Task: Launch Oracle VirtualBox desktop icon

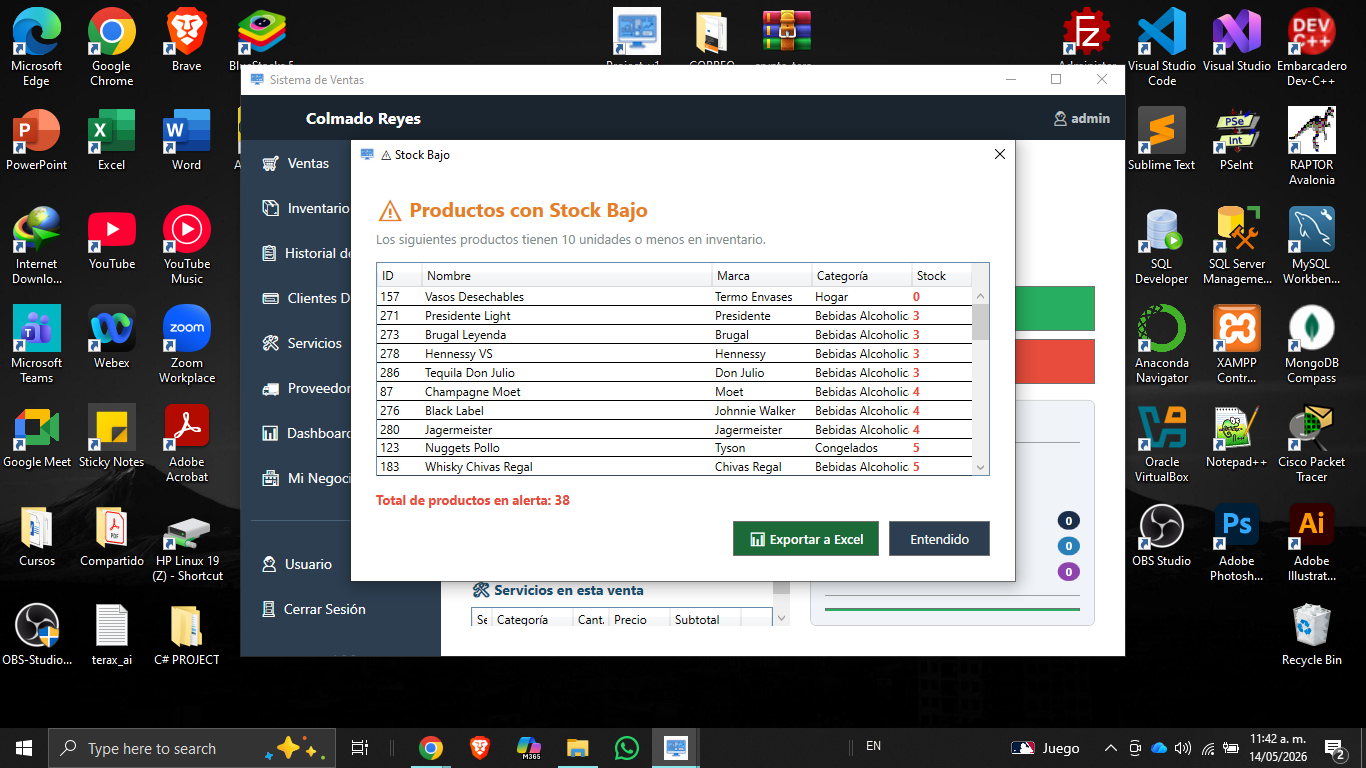Action: tap(1162, 443)
